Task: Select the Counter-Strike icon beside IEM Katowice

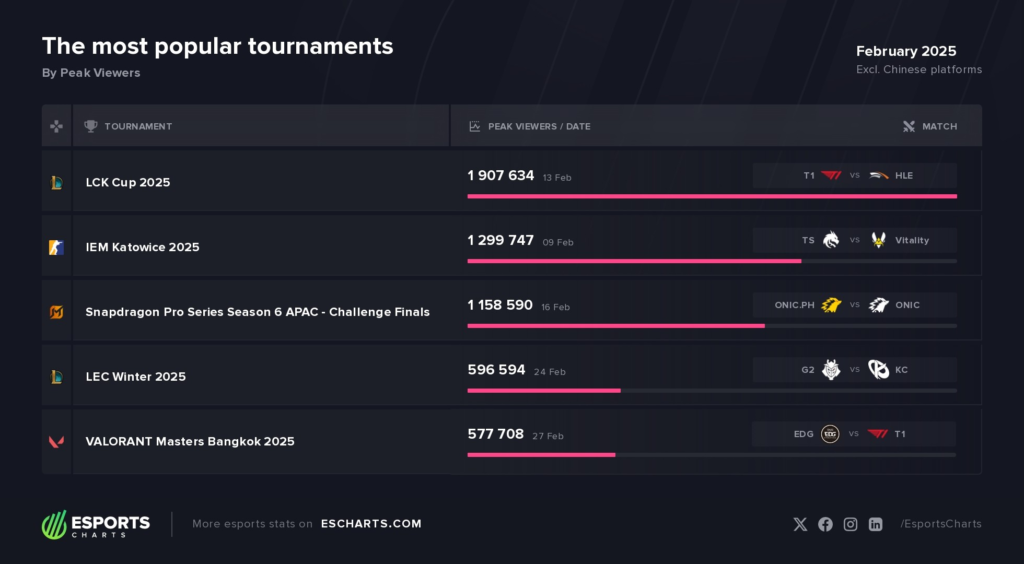Action: 57,247
